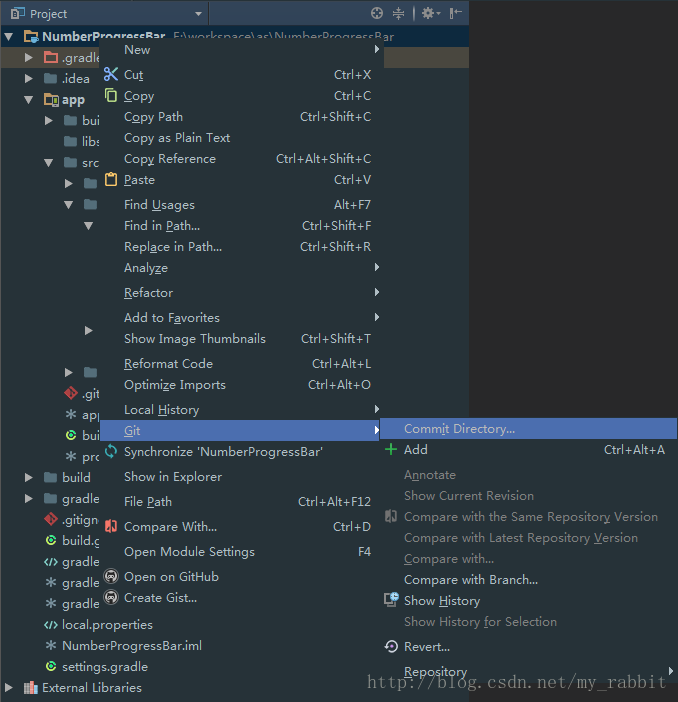Click the clipboard icon beside Paste
The height and width of the screenshot is (702, 678).
tap(111, 179)
